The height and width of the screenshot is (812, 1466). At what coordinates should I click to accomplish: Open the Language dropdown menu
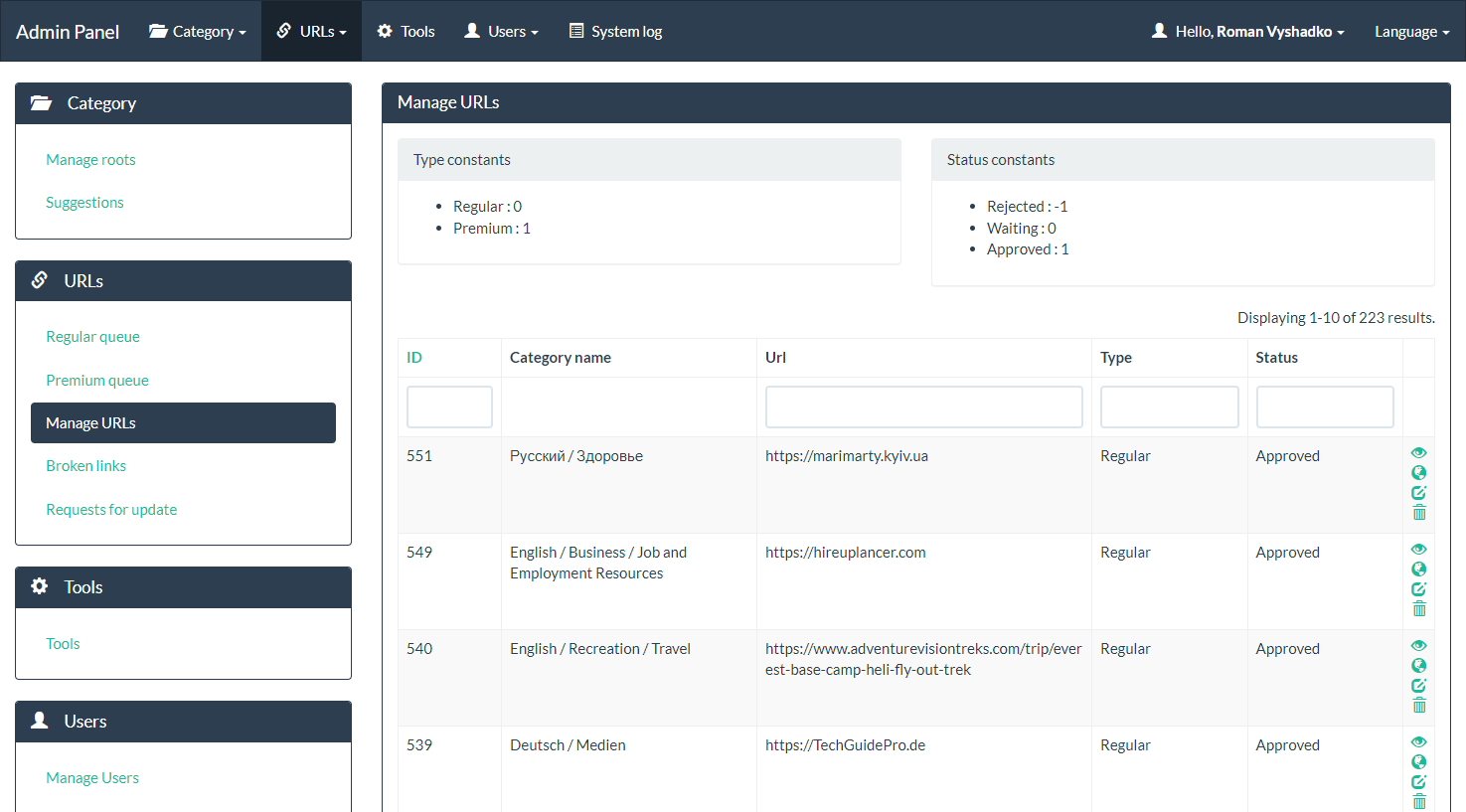tap(1411, 31)
